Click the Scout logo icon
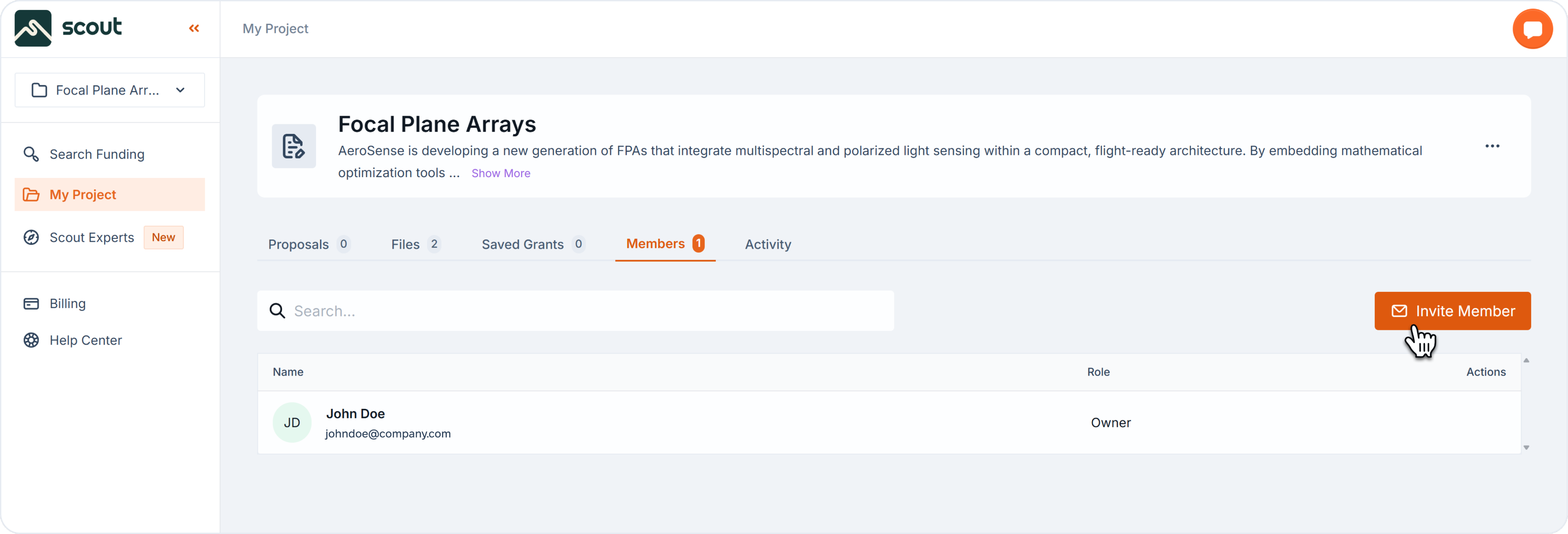 33,28
